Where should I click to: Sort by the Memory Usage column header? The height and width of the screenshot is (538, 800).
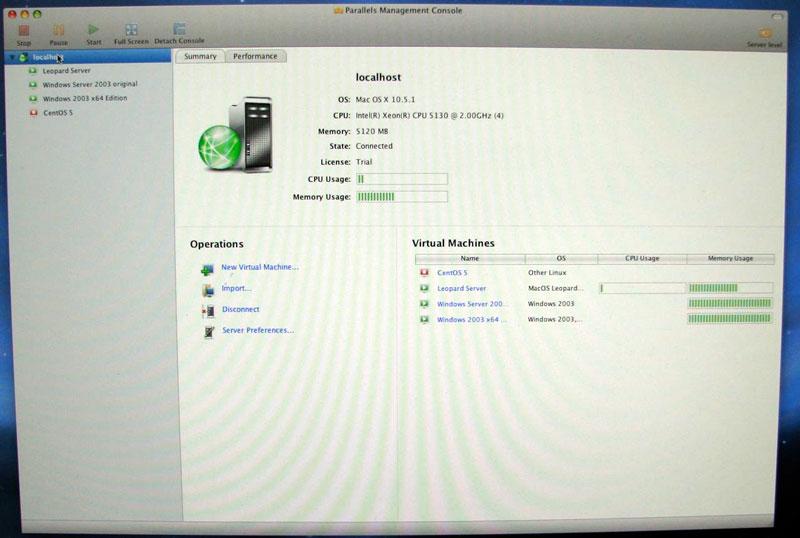730,259
